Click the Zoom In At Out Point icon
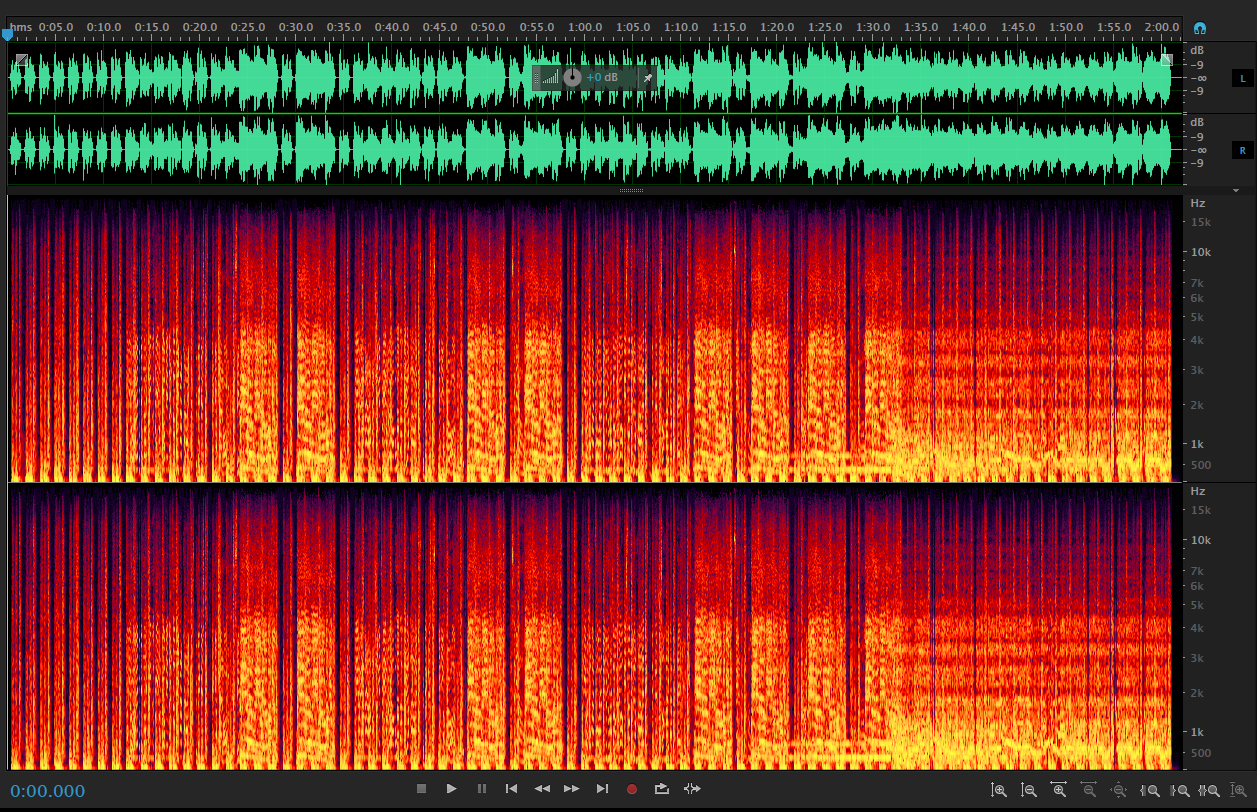The width and height of the screenshot is (1257, 812). tap(1182, 790)
